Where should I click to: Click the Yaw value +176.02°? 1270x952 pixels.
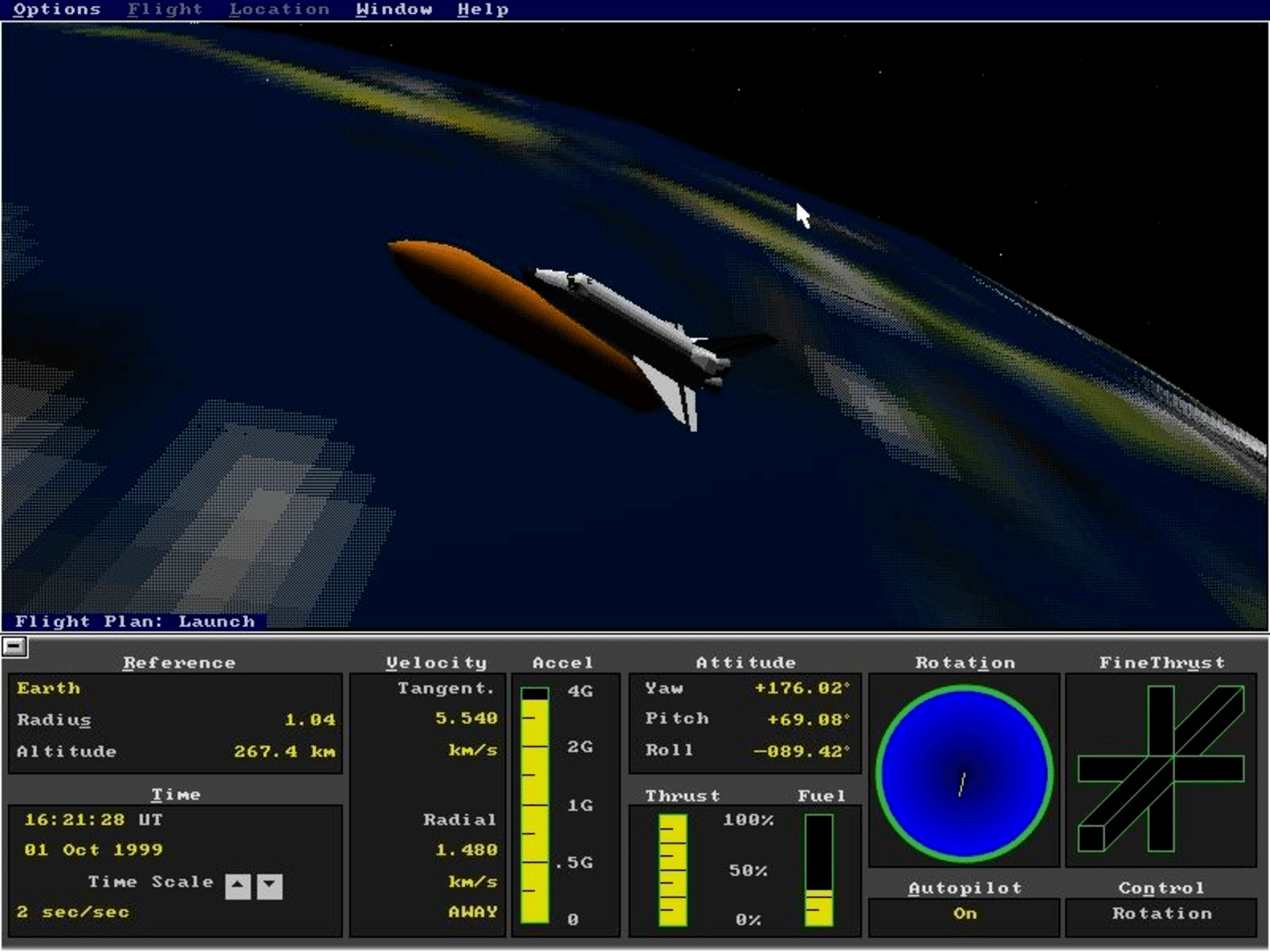coord(802,688)
